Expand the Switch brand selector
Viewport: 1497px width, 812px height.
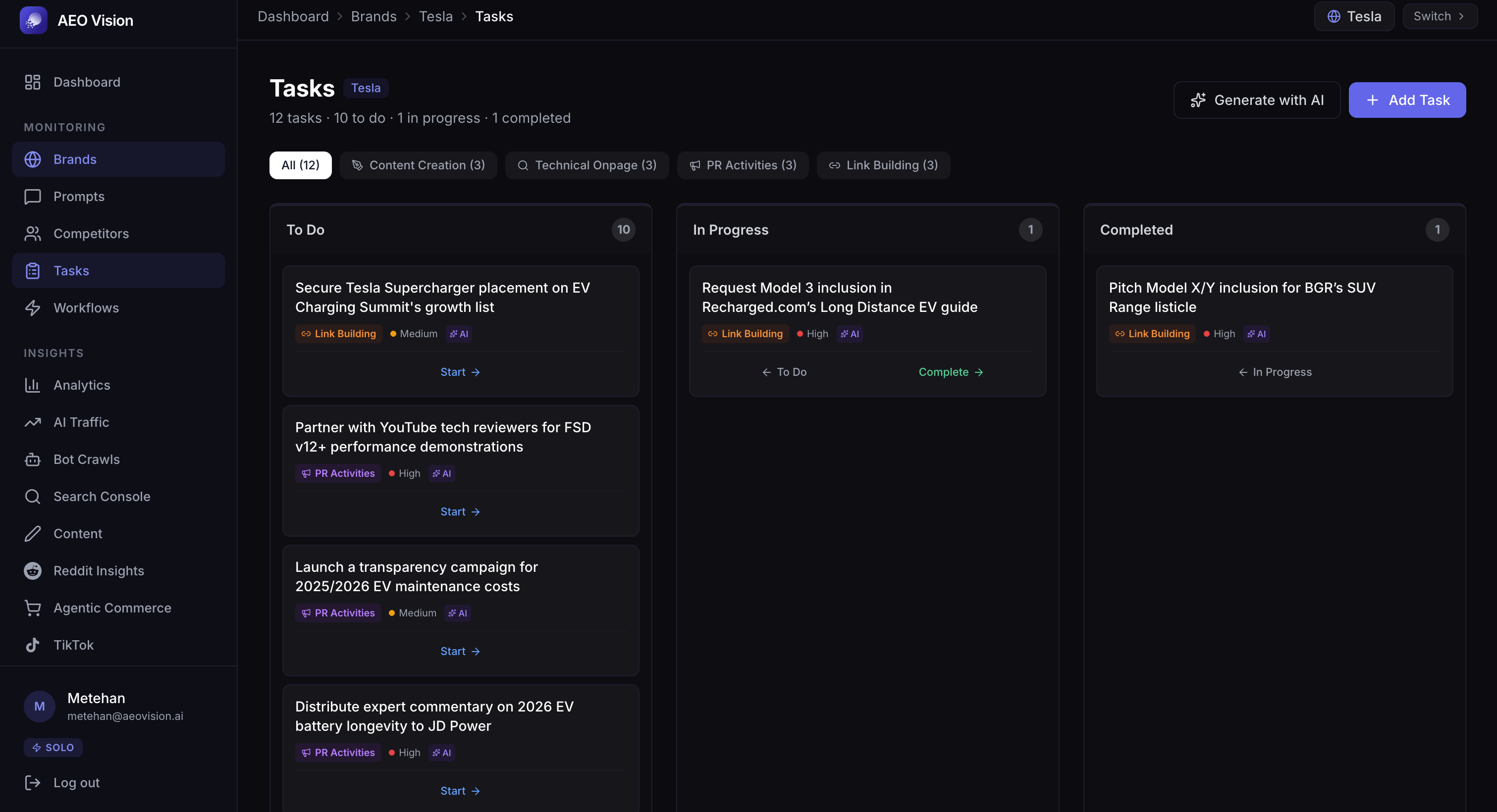(1439, 16)
